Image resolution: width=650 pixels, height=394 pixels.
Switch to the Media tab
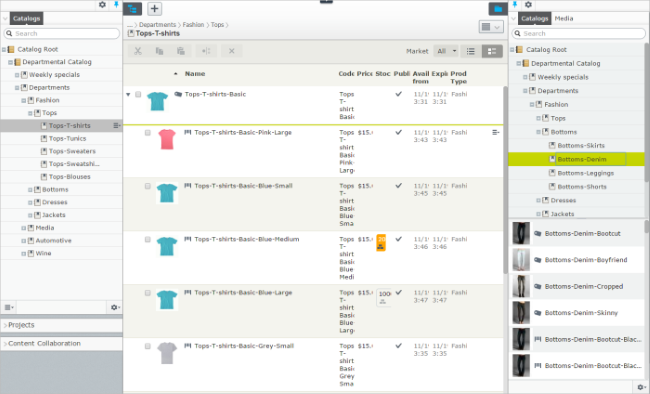coord(564,18)
